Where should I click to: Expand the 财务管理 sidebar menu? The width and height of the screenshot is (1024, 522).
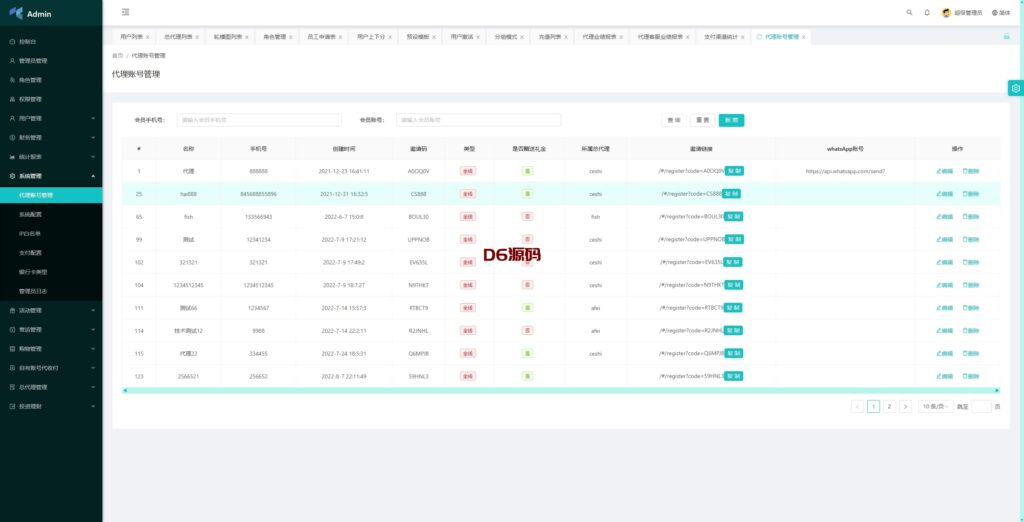(x=51, y=138)
